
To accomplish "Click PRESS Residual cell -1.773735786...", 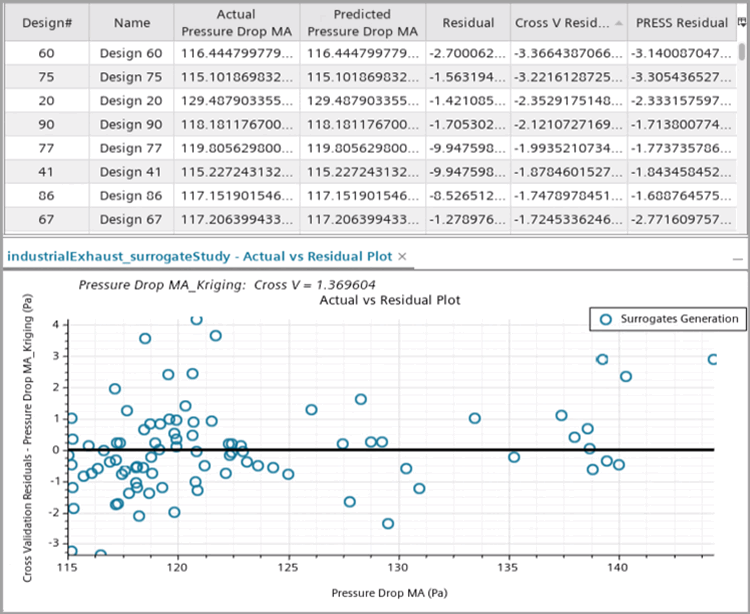I will pos(682,148).
